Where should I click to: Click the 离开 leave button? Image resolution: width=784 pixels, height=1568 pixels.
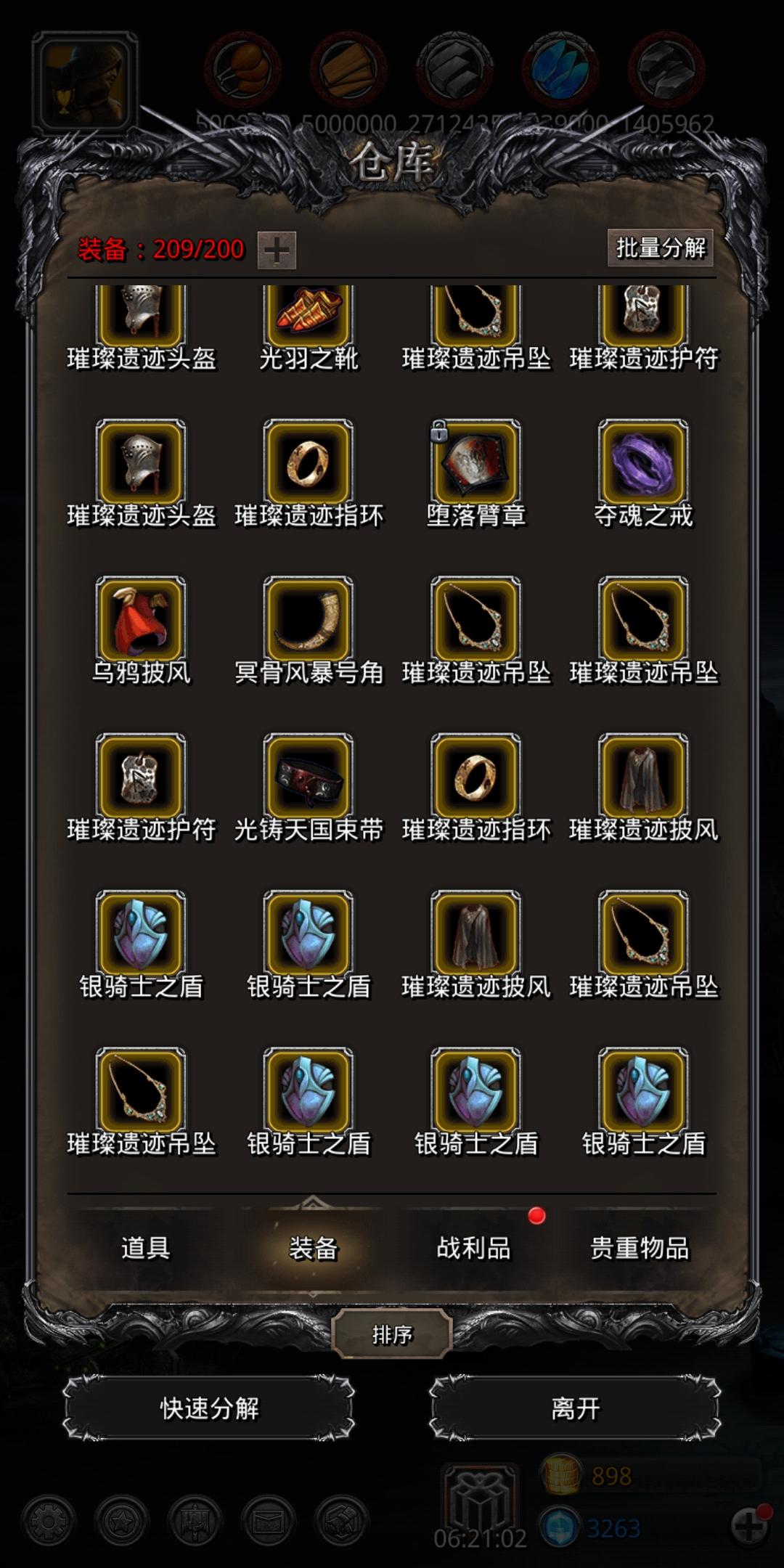pos(576,1408)
